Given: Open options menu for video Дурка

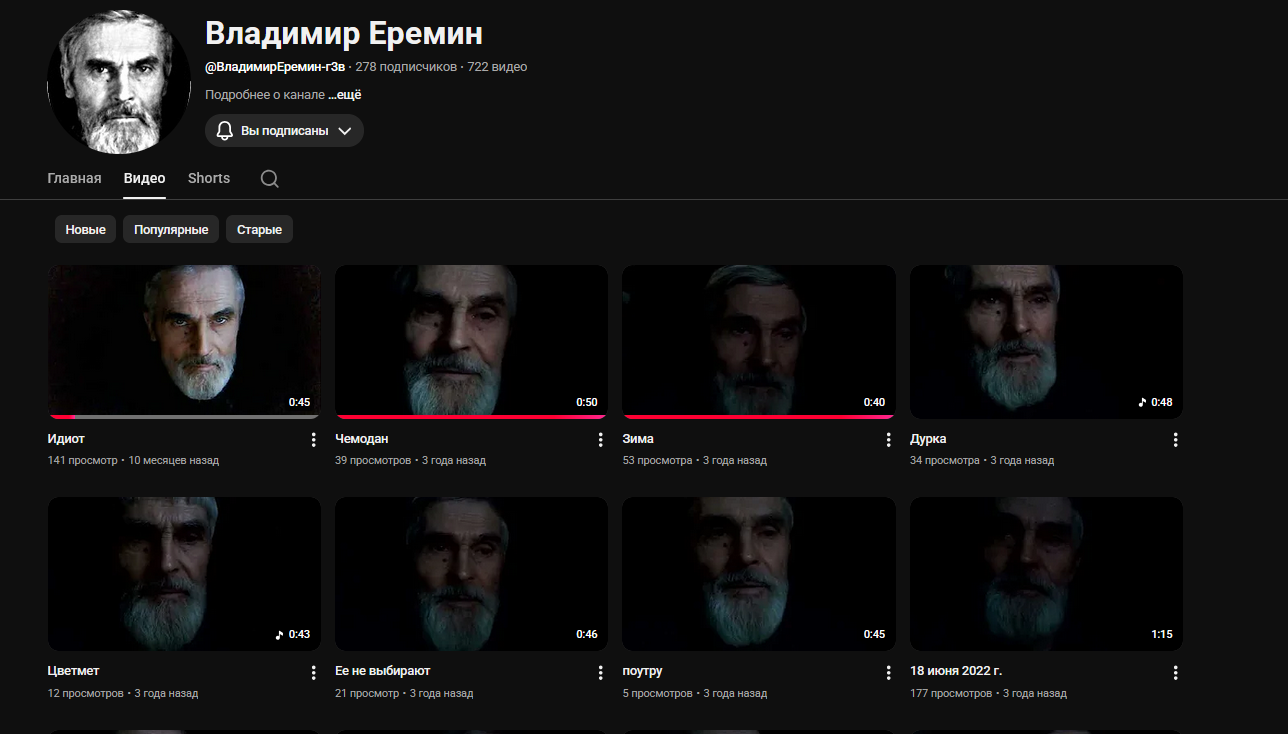Looking at the screenshot, I should [x=1176, y=440].
